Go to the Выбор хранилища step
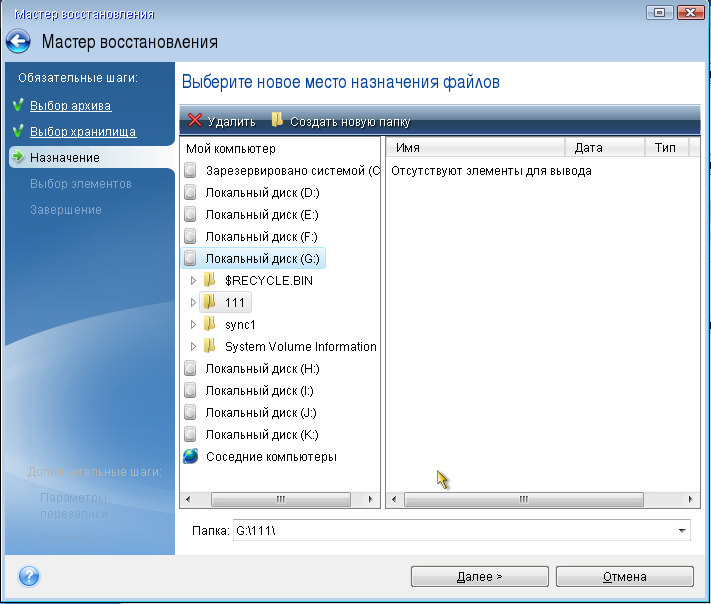711x604 pixels. 82,131
